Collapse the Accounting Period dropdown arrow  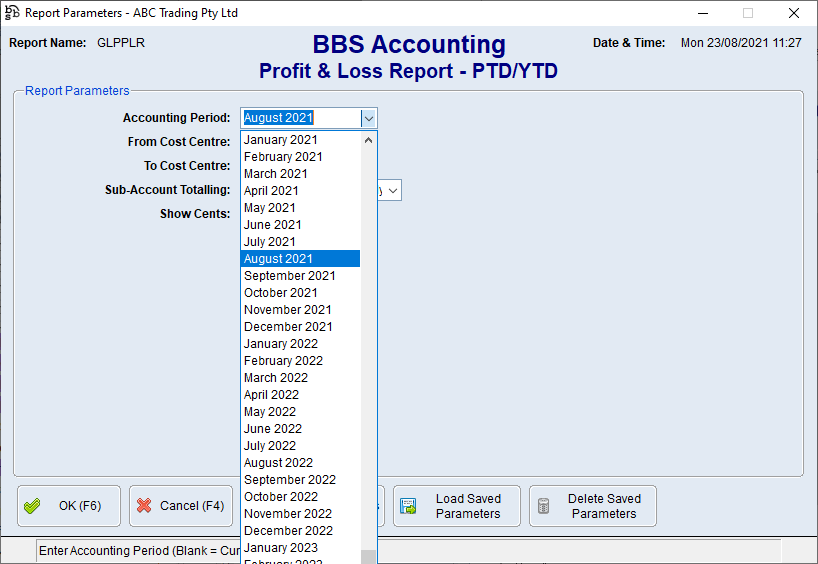pos(369,118)
